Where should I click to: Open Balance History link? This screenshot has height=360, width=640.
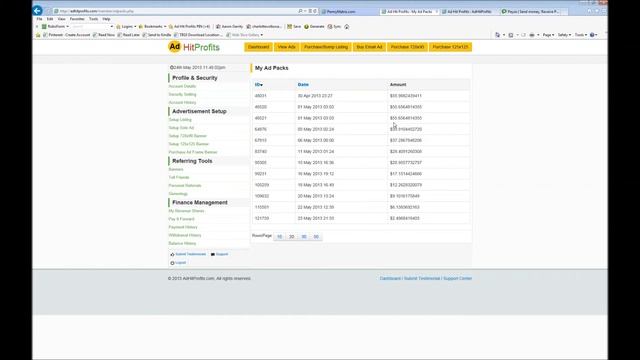pyautogui.click(x=182, y=244)
